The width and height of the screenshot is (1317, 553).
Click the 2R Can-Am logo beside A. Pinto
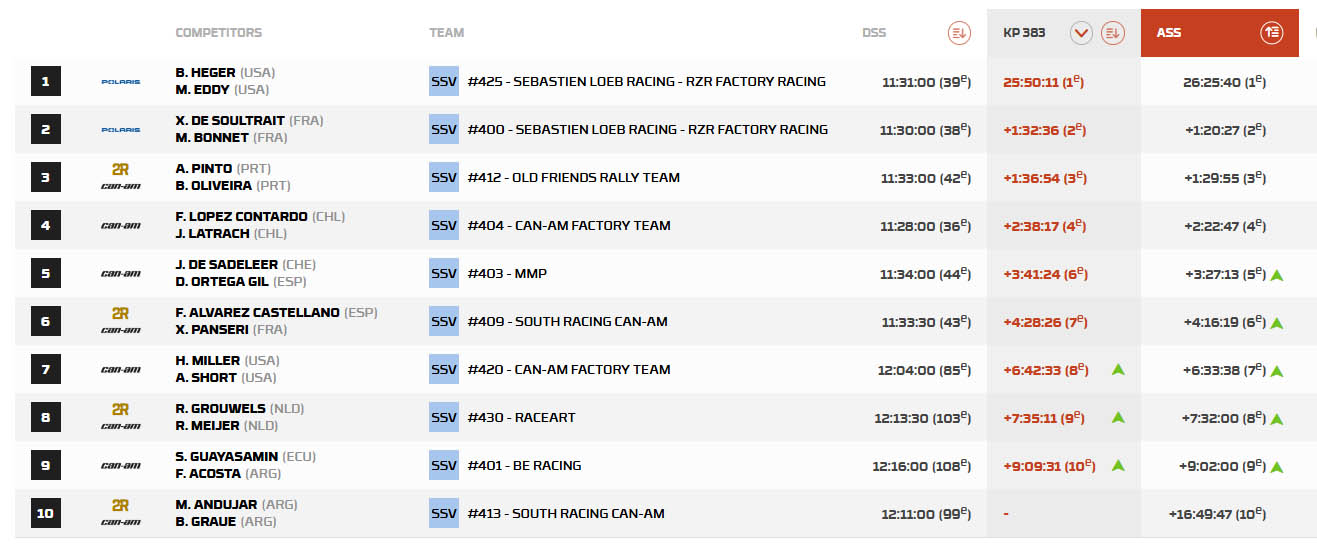[121, 178]
